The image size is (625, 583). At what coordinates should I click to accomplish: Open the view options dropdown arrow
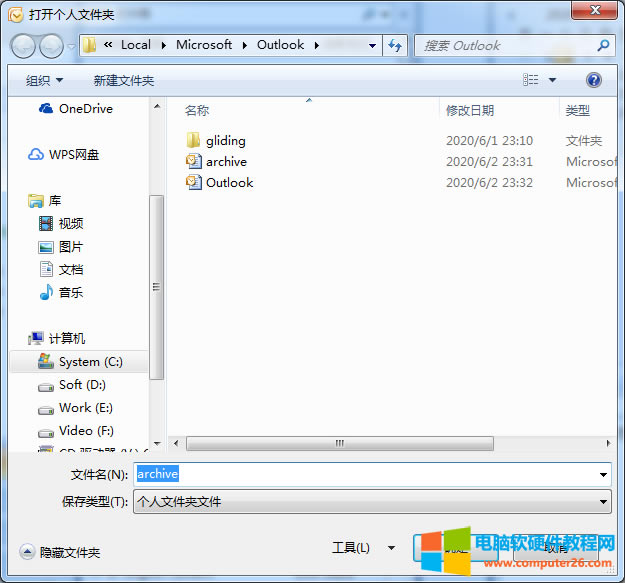tap(552, 80)
